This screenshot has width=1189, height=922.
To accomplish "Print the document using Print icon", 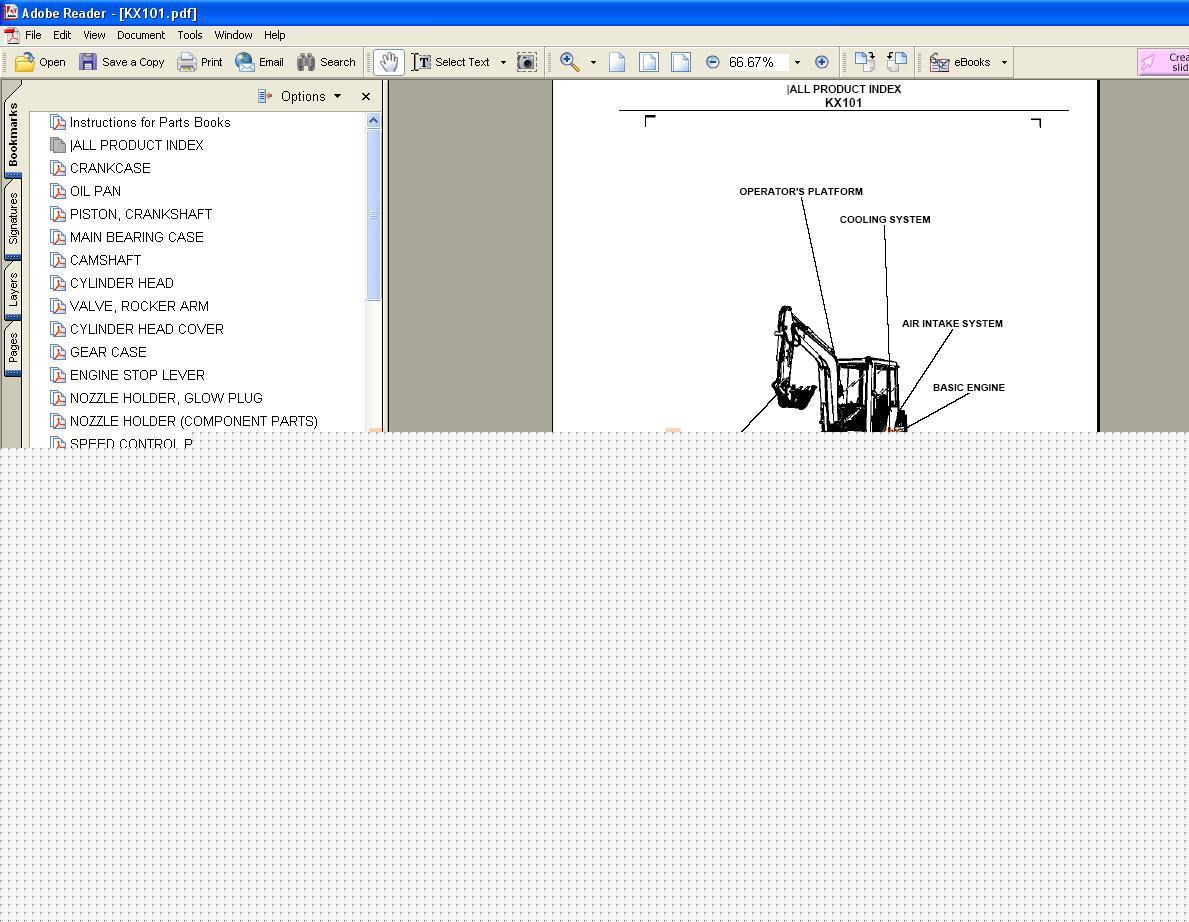I will [x=199, y=62].
